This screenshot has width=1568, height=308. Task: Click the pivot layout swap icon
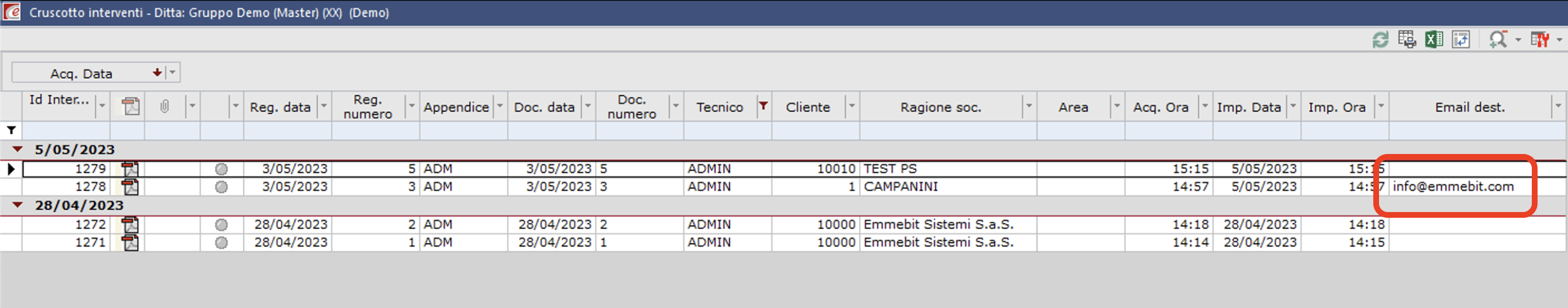(1461, 40)
